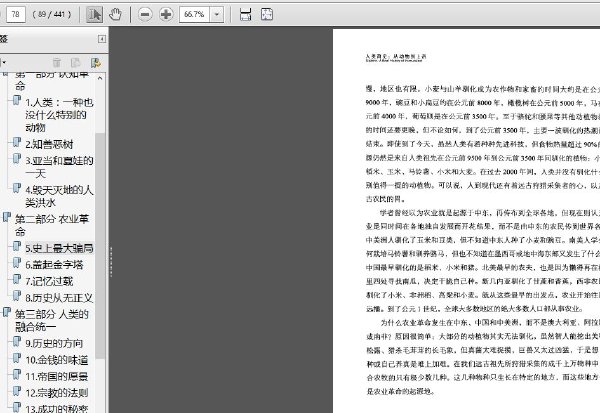Open bookmark 9.历史的方向

click(54, 343)
